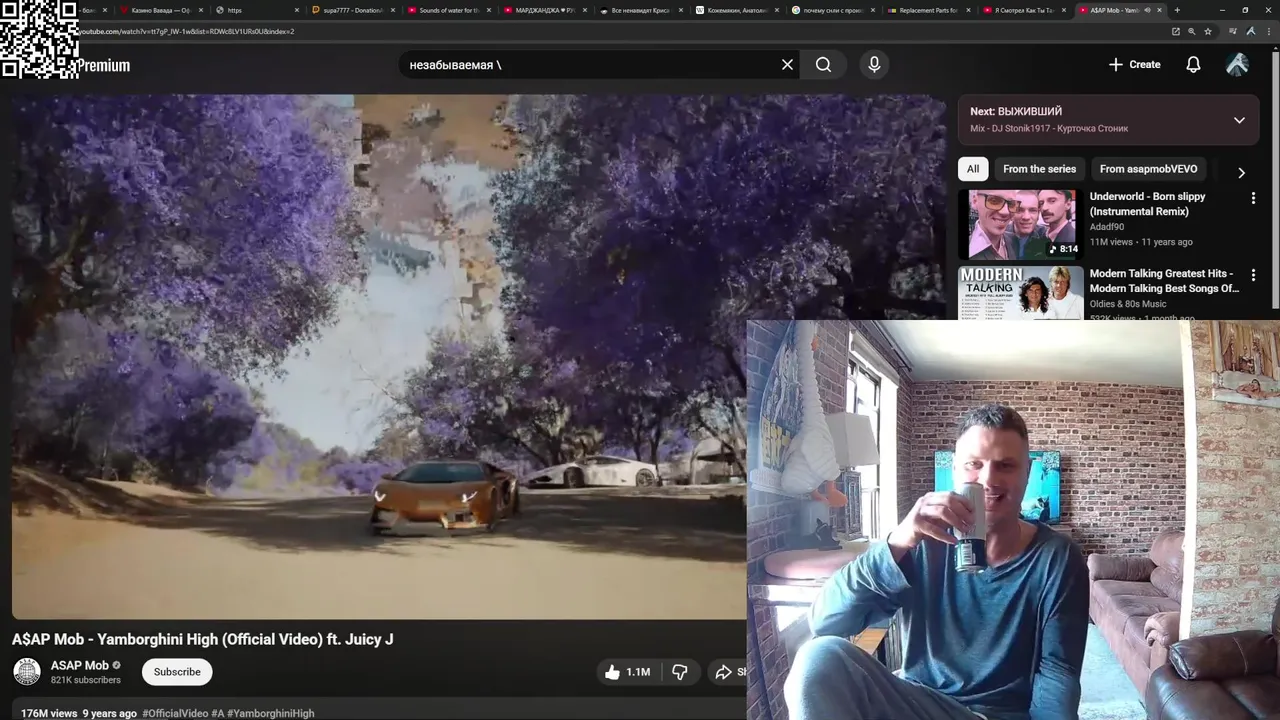Switch to the Sounds of water tab
1280x720 pixels.
pyautogui.click(x=448, y=10)
